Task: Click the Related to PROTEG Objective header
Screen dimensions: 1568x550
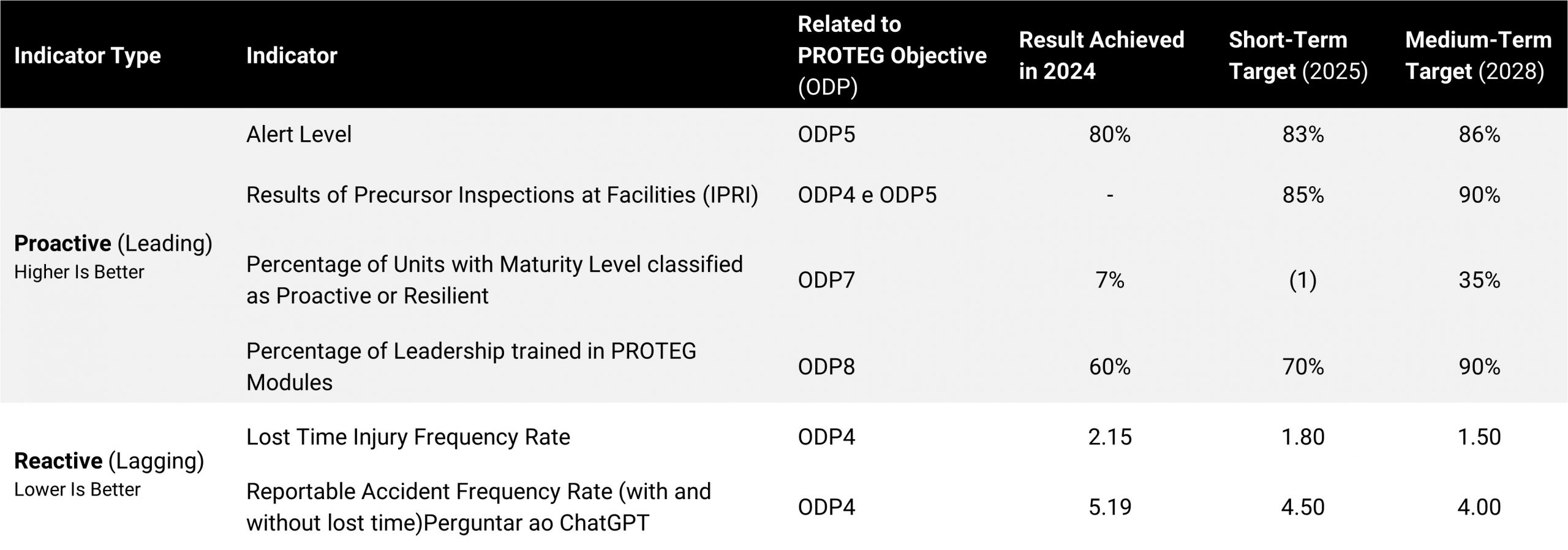Action: click(892, 56)
